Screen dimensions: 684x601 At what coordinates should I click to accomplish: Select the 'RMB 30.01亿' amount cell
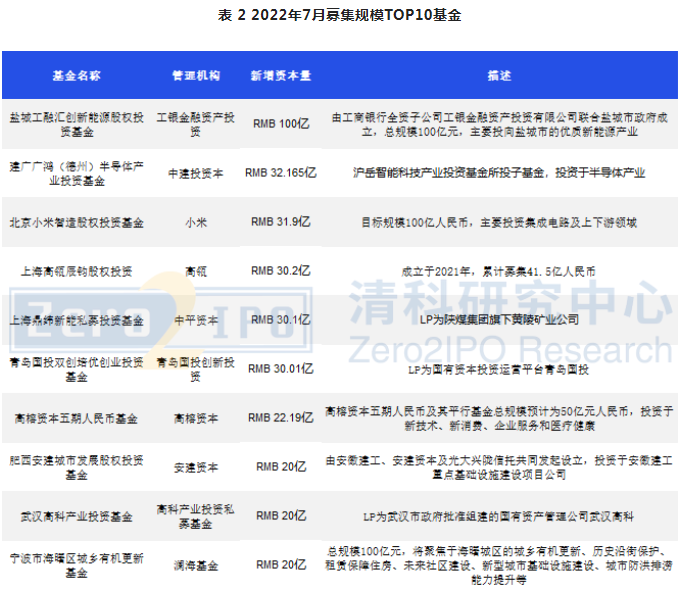tap(280, 369)
